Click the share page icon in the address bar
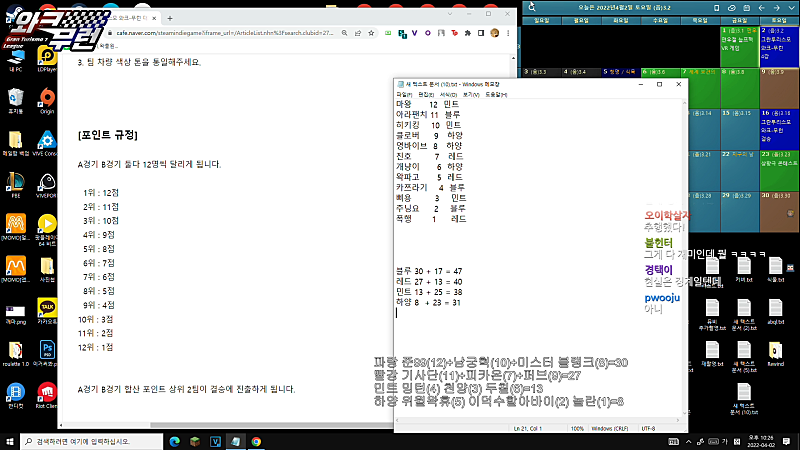This screenshot has width=800, height=450. point(358,33)
